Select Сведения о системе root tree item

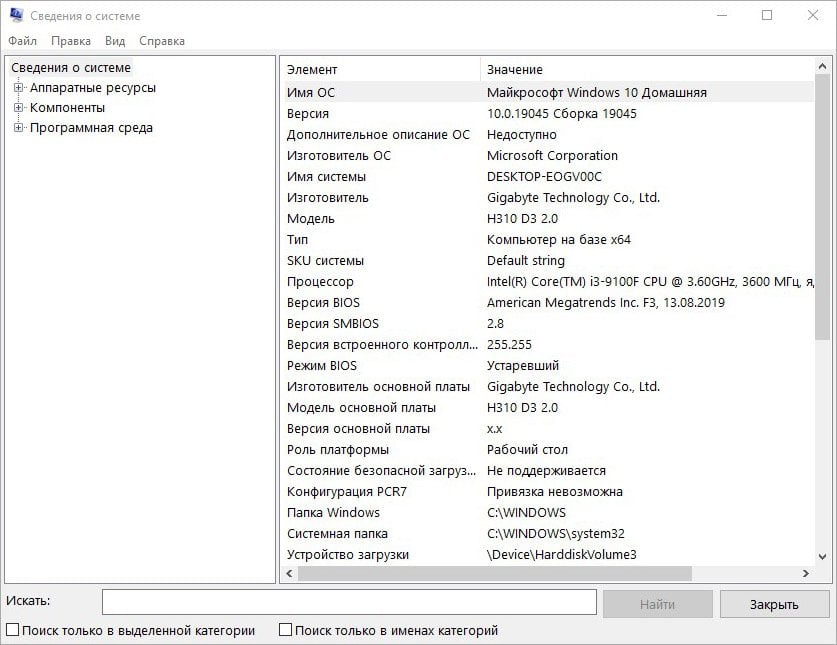click(x=71, y=68)
